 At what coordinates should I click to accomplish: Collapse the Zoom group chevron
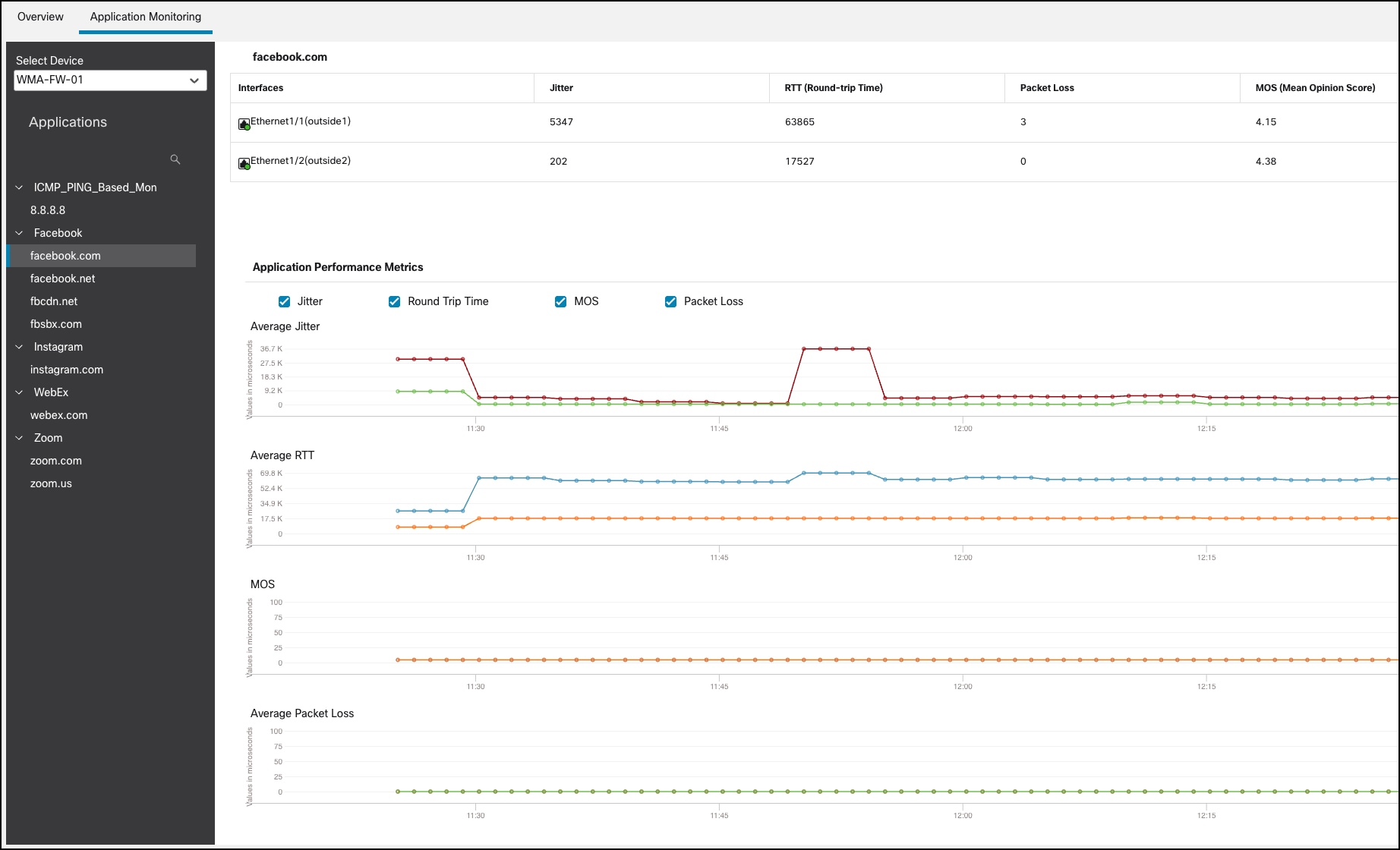click(20, 438)
